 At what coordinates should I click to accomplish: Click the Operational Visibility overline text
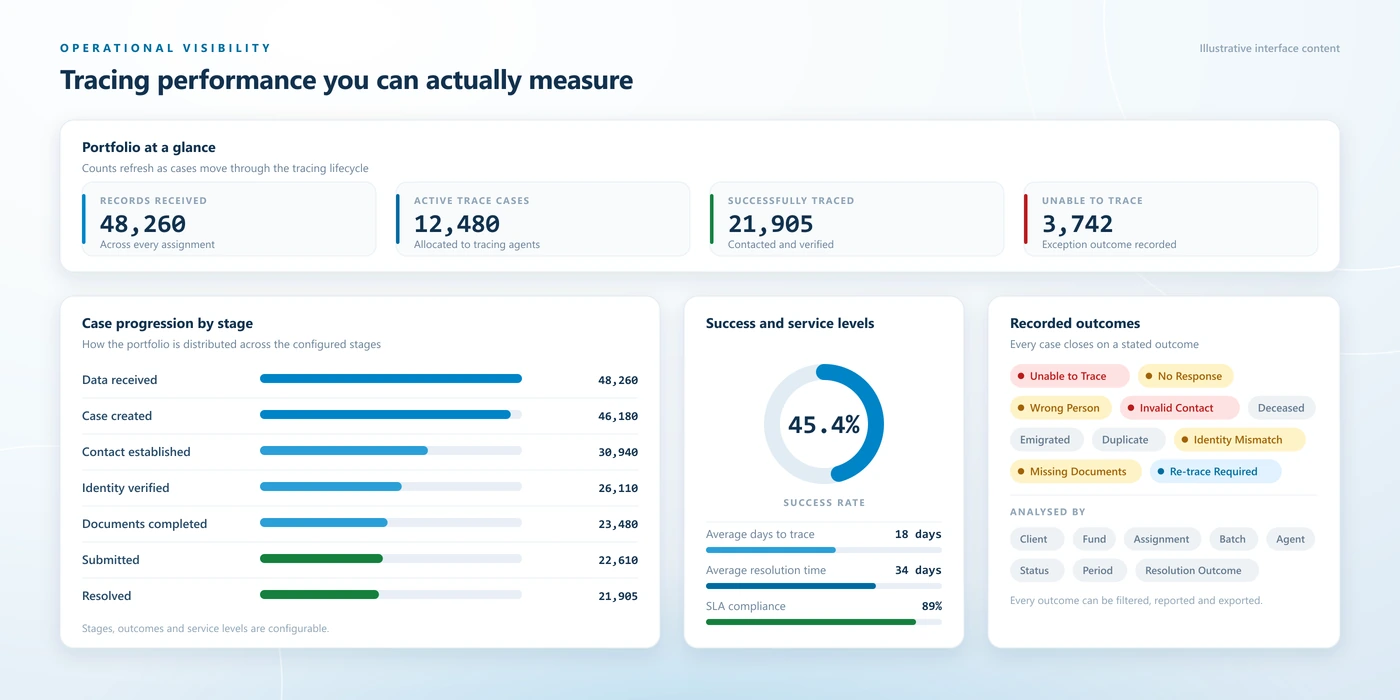click(166, 48)
